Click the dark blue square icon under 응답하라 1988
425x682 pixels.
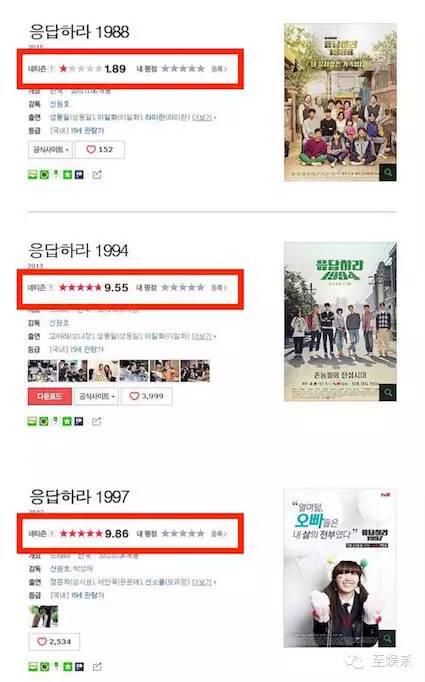(x=79, y=175)
